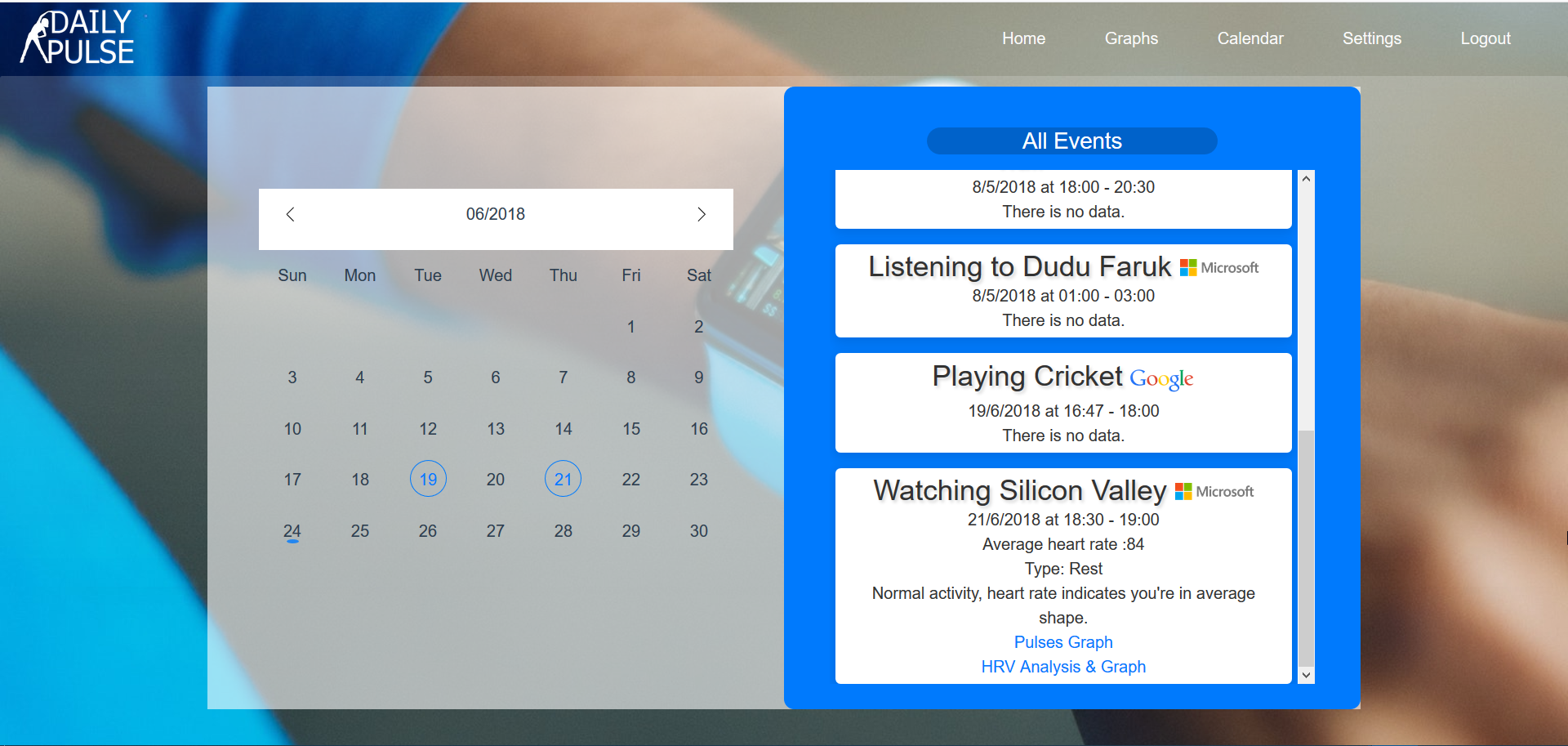The height and width of the screenshot is (746, 1568).
Task: Go to next month using the right chevron
Action: click(701, 214)
